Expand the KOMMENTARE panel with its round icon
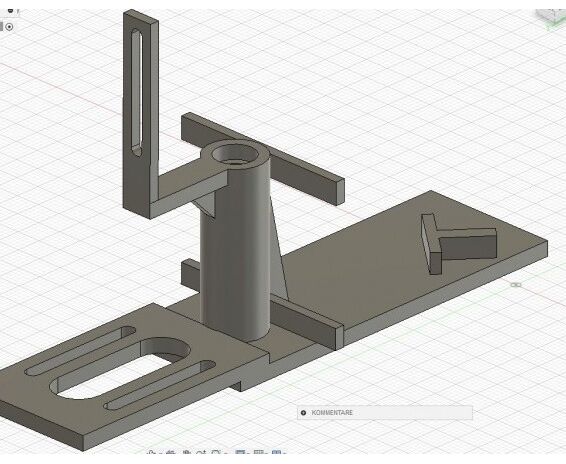The image size is (566, 464). (303, 413)
